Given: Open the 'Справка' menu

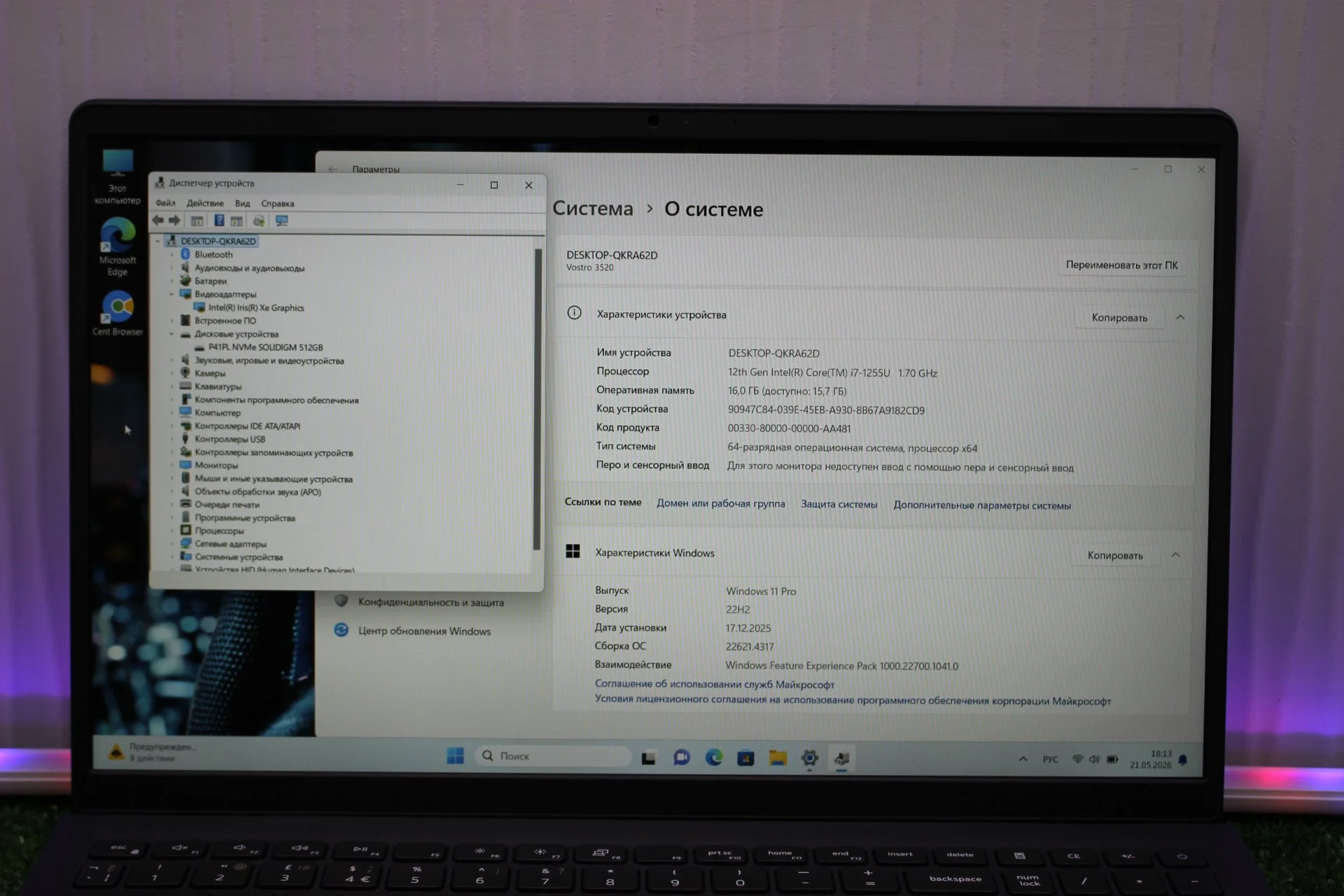Looking at the screenshot, I should 278,204.
